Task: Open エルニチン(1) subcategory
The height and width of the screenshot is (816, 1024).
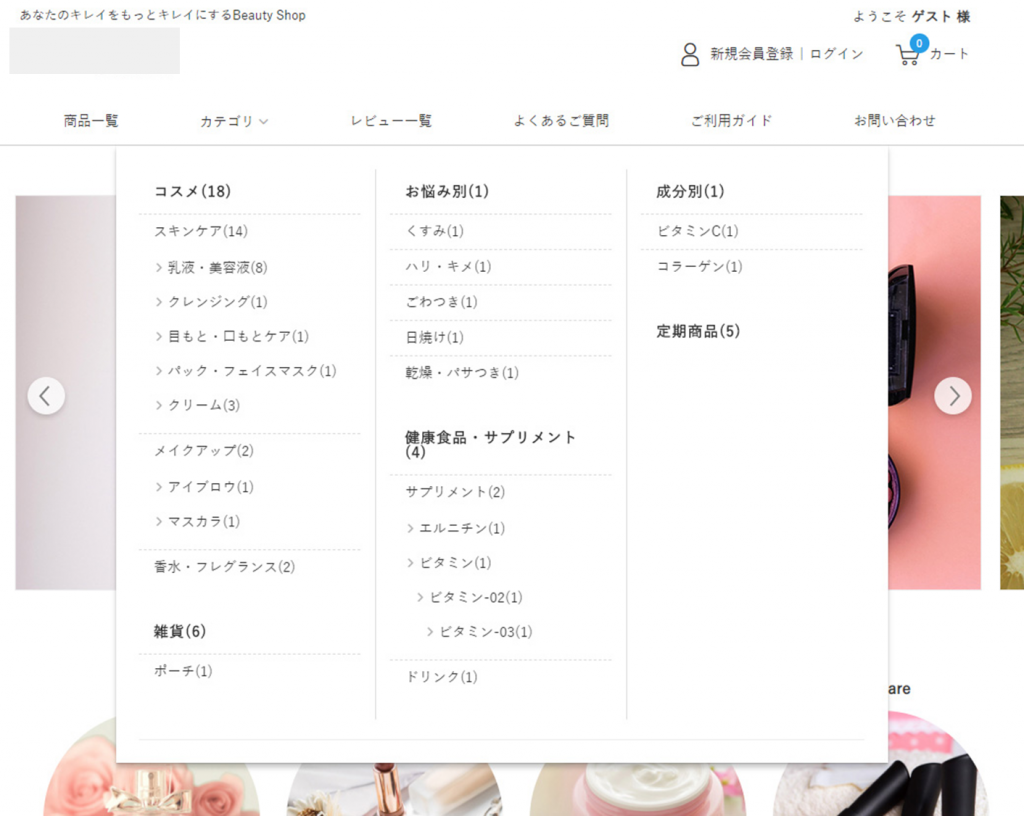Action: 462,529
